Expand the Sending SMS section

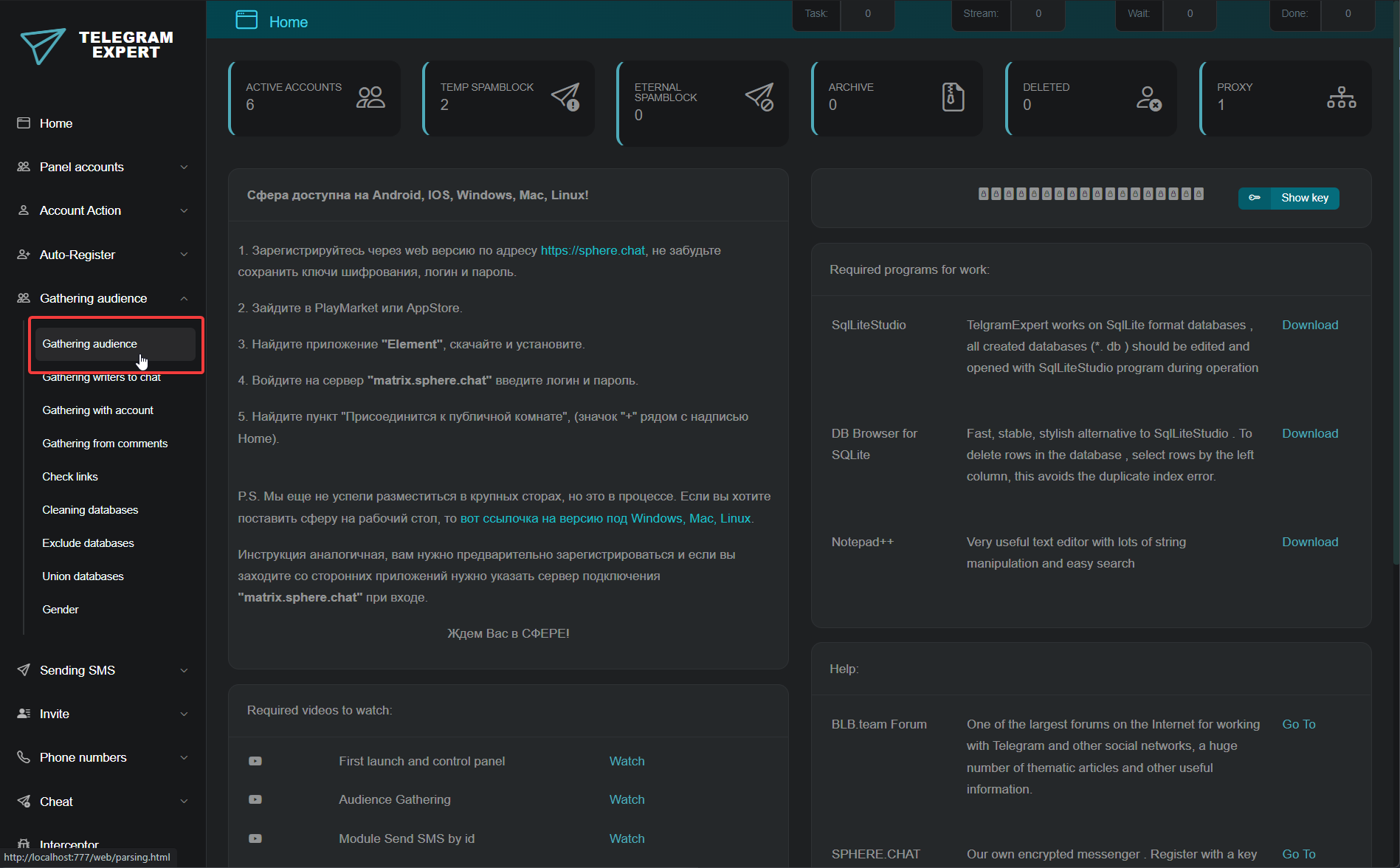(x=103, y=670)
